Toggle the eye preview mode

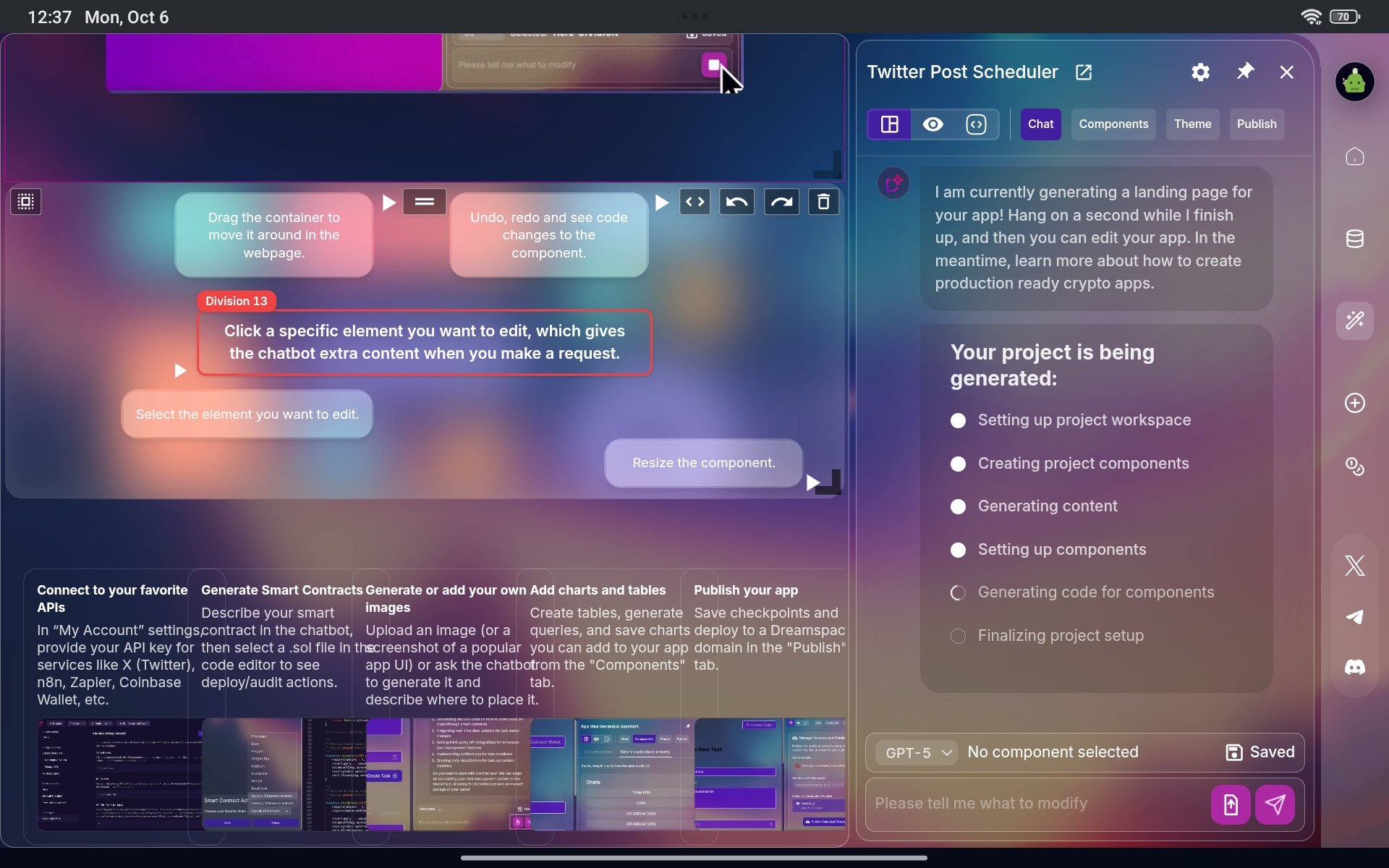click(x=933, y=124)
